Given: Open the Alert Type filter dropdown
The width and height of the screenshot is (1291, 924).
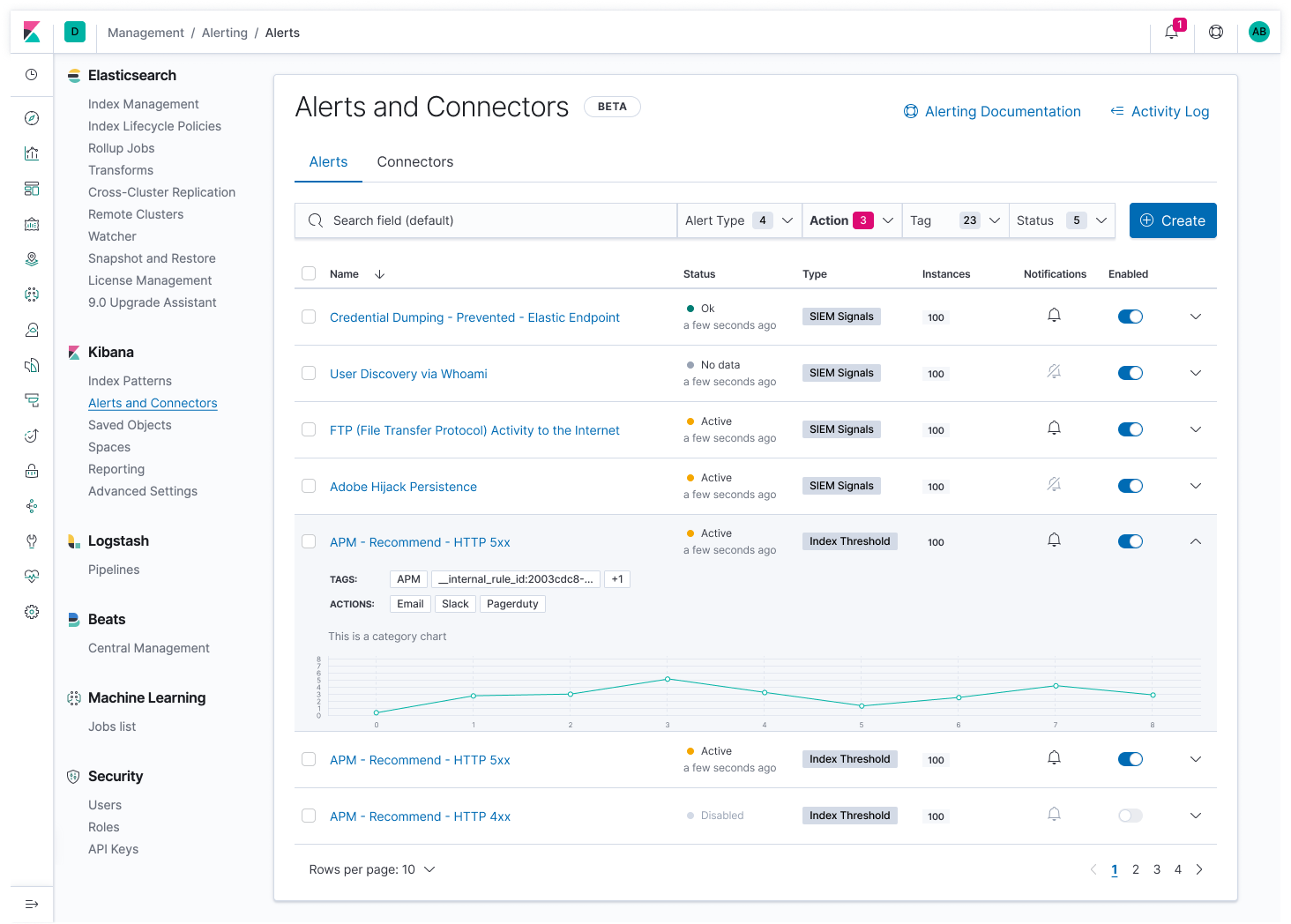Looking at the screenshot, I should click(739, 220).
